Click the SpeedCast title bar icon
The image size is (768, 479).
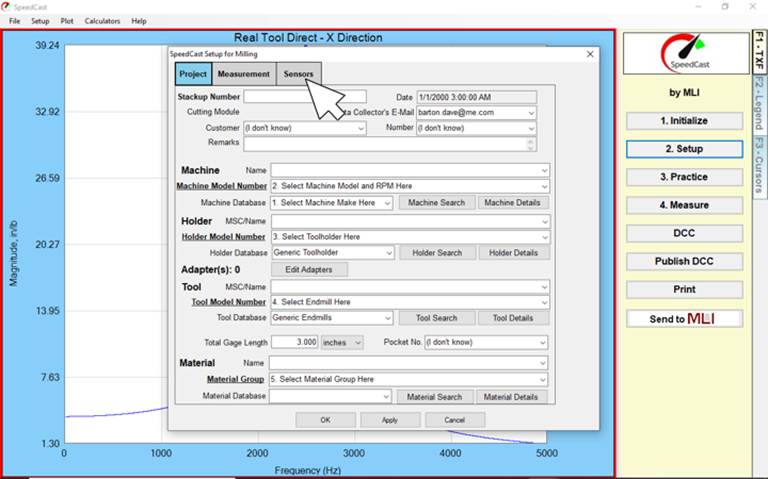(x=6, y=6)
